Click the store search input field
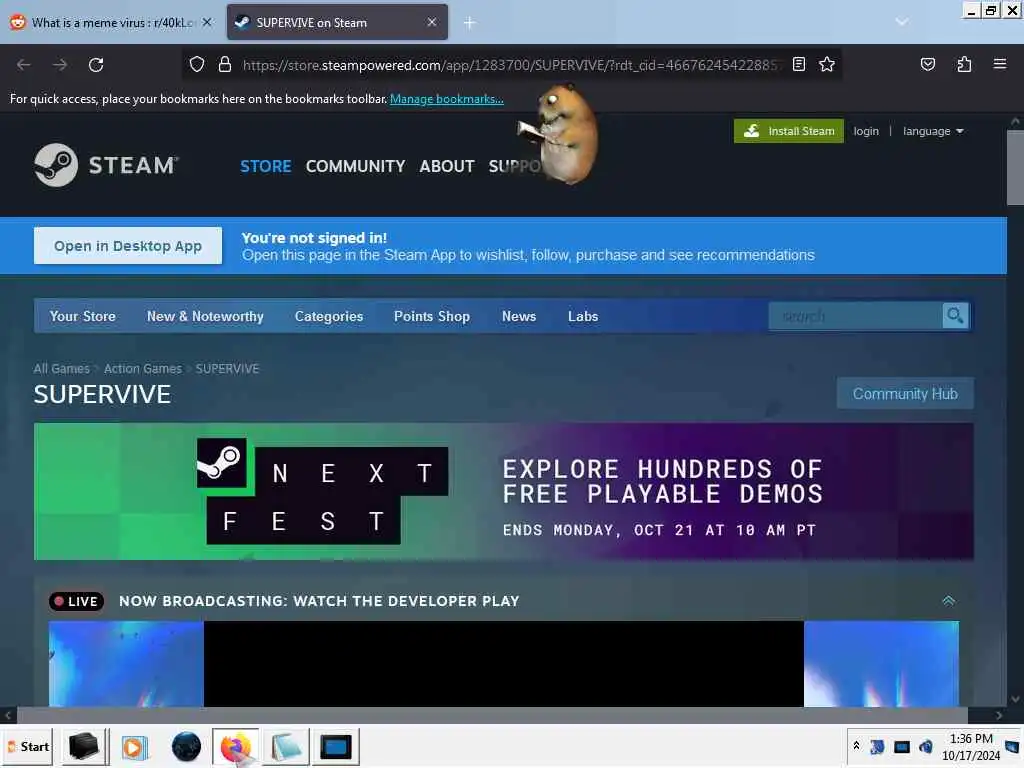The width and height of the screenshot is (1024, 768). (856, 316)
